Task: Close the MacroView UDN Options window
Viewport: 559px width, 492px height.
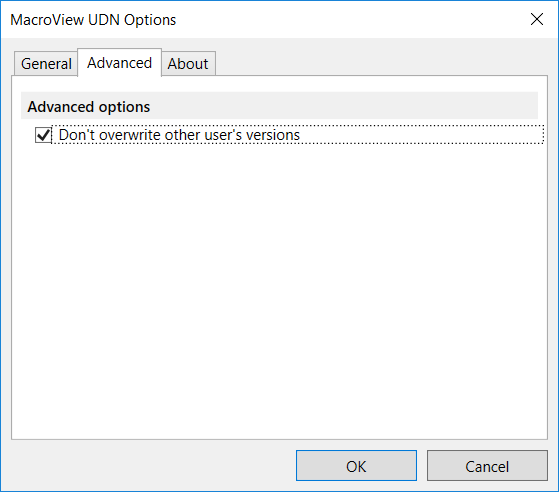Action: pyautogui.click(x=537, y=19)
